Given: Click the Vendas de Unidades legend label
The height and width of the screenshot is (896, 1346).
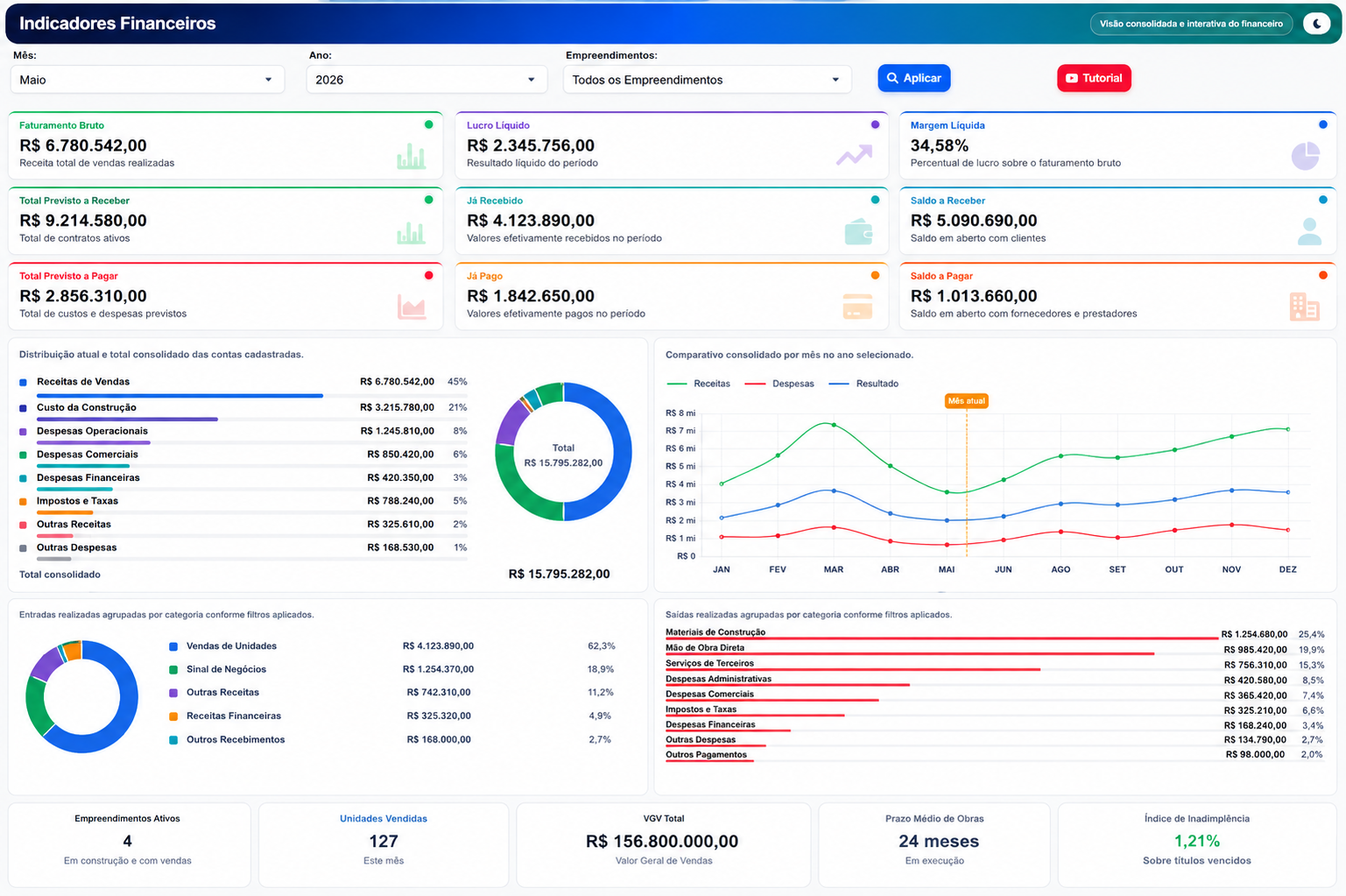Looking at the screenshot, I should [x=231, y=646].
